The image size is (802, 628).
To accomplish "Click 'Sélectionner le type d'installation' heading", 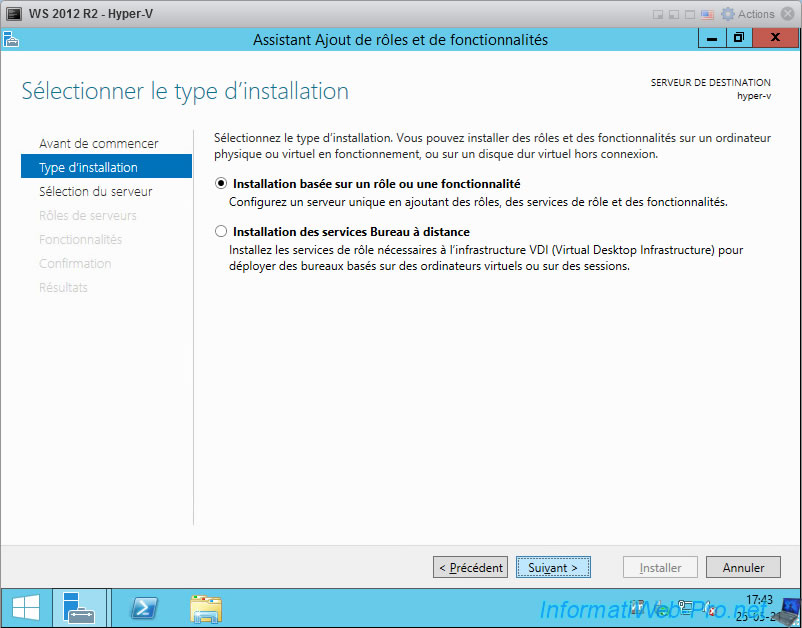I will tap(185, 91).
